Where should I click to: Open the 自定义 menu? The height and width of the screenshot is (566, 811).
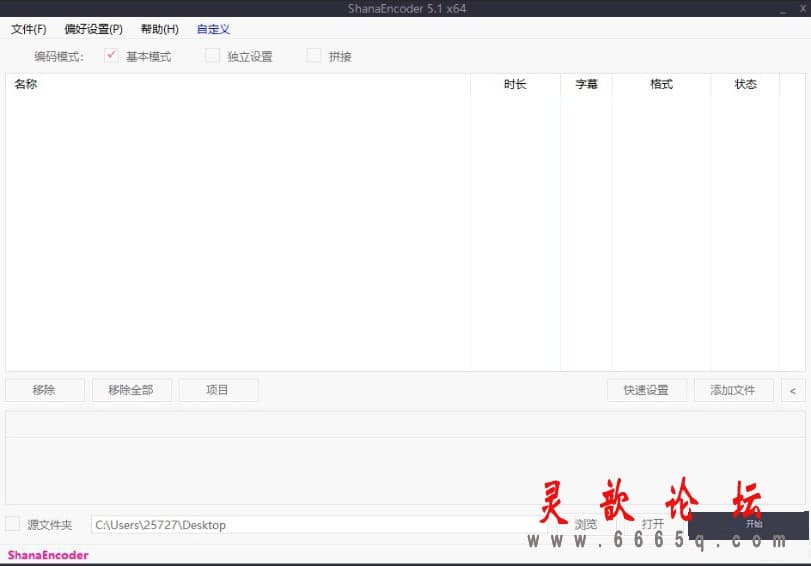point(213,29)
